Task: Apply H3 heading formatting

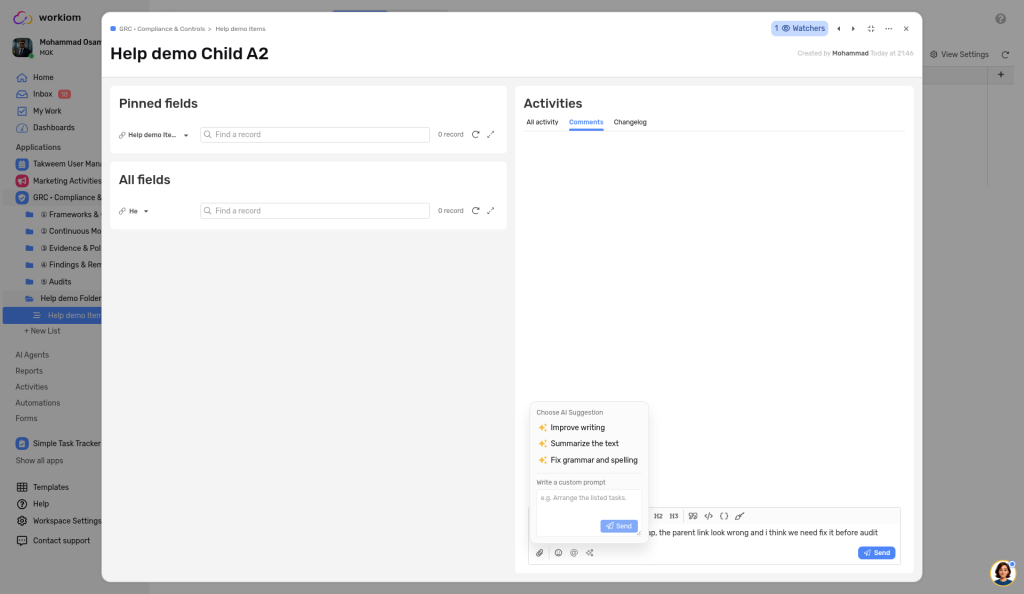Action: click(674, 516)
